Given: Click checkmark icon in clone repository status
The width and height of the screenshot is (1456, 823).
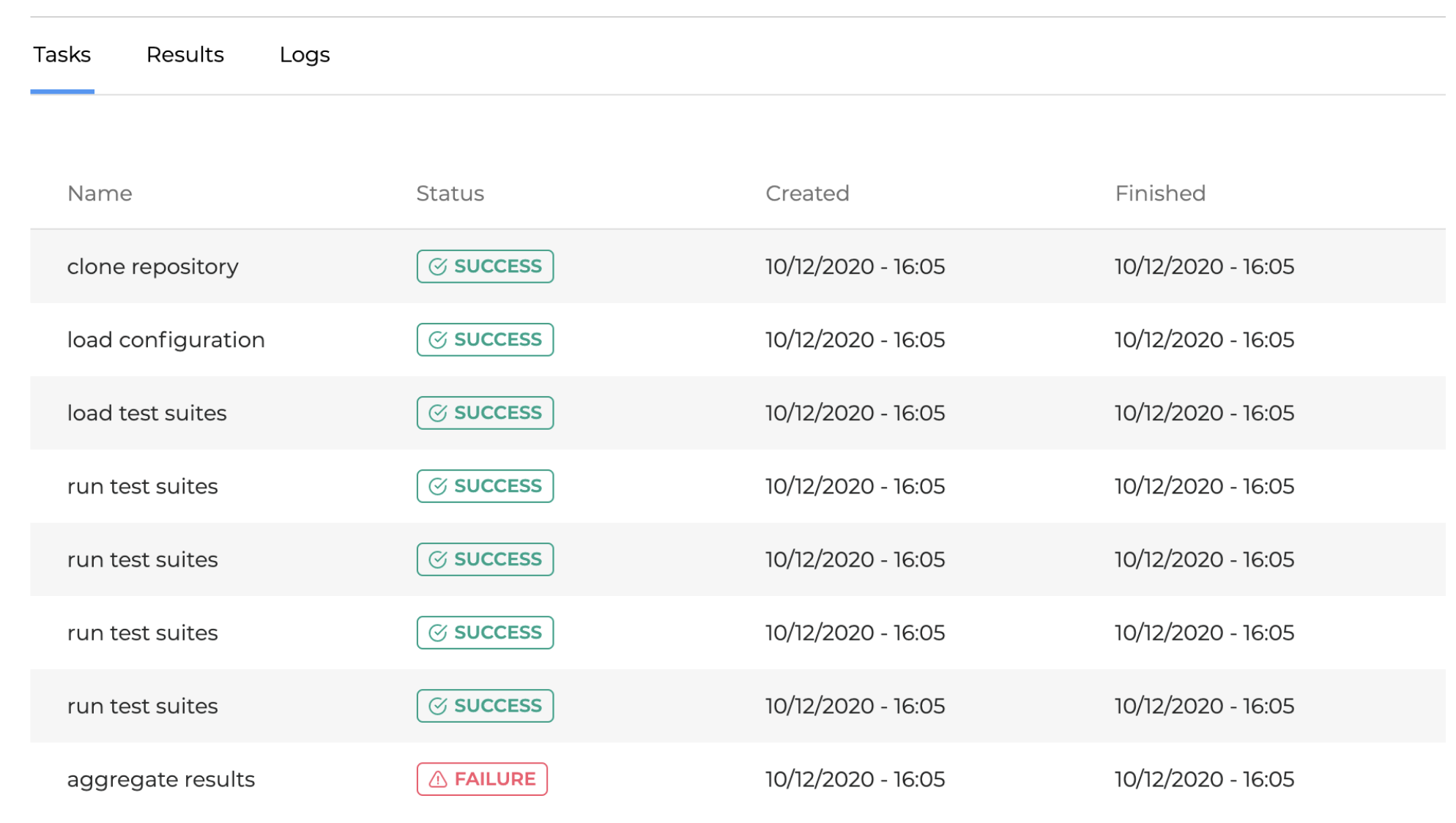Looking at the screenshot, I should point(437,267).
